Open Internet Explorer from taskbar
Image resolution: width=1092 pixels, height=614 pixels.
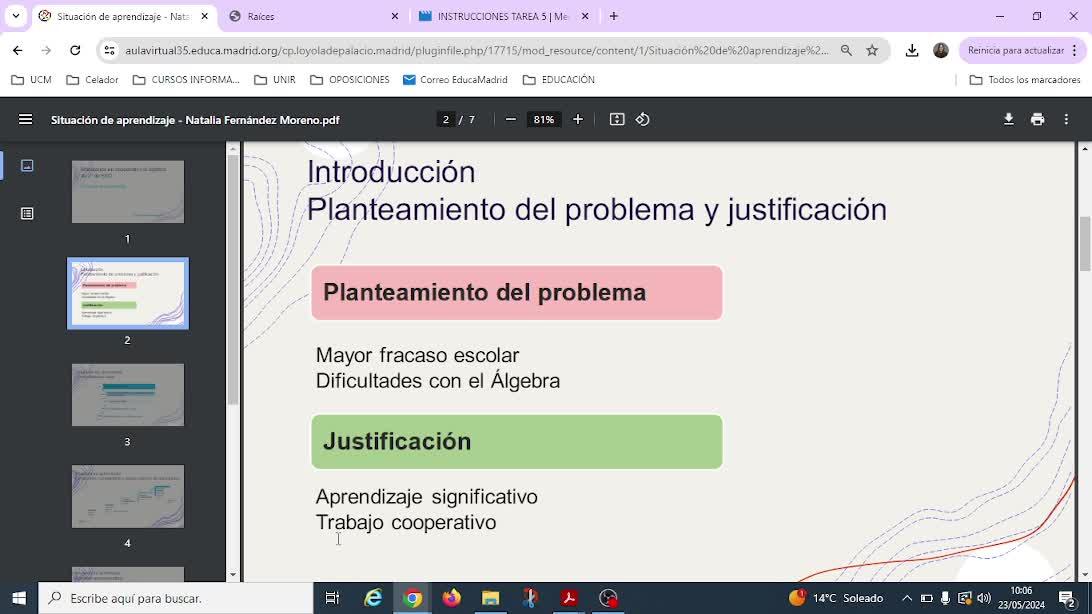(x=373, y=598)
